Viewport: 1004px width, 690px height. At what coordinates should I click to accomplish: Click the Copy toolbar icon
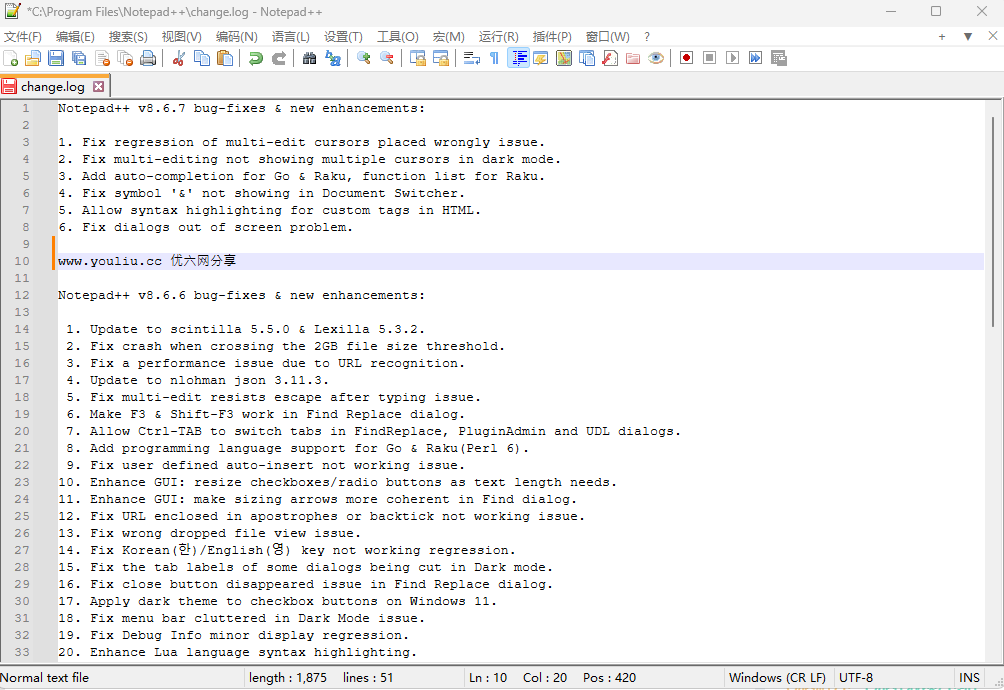[202, 58]
